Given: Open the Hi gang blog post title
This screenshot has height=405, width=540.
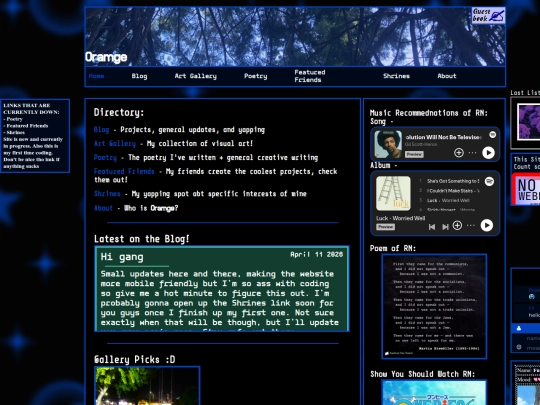Looking at the screenshot, I should [122, 257].
